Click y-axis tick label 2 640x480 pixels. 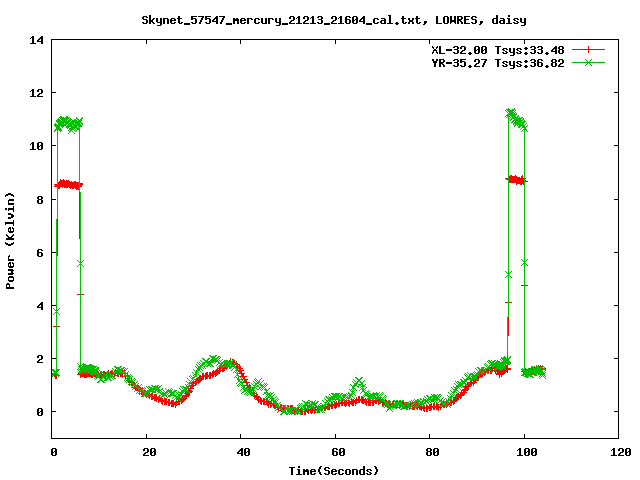[40, 359]
